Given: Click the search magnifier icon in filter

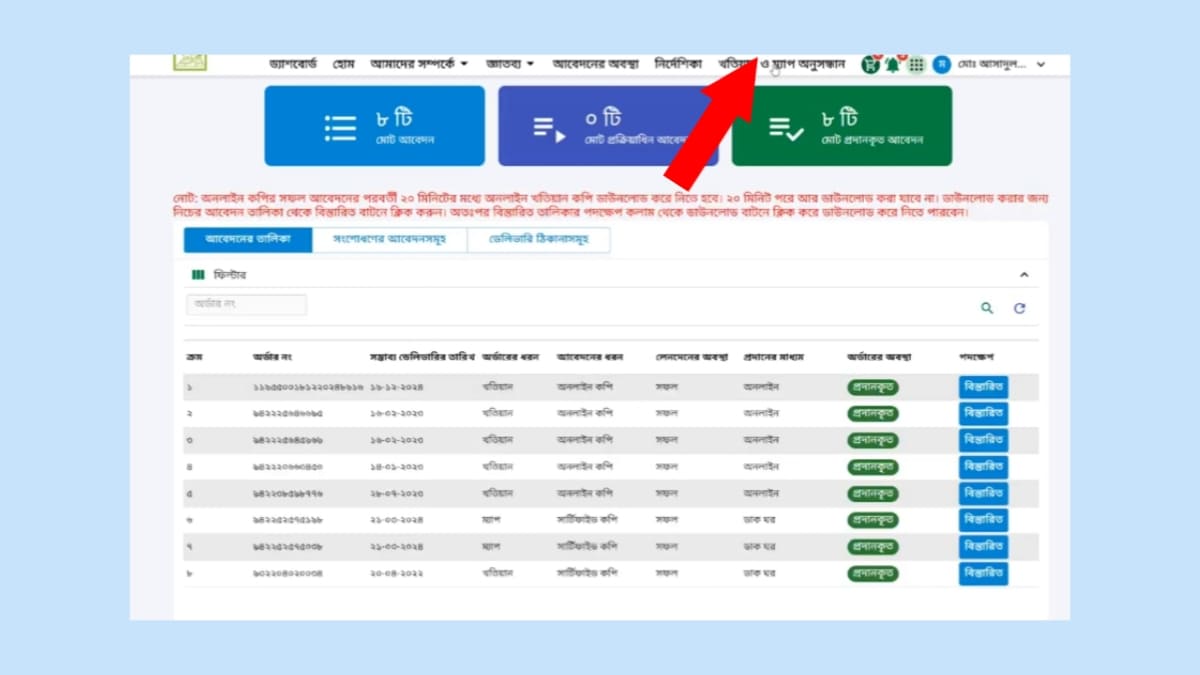Looking at the screenshot, I should click(987, 308).
